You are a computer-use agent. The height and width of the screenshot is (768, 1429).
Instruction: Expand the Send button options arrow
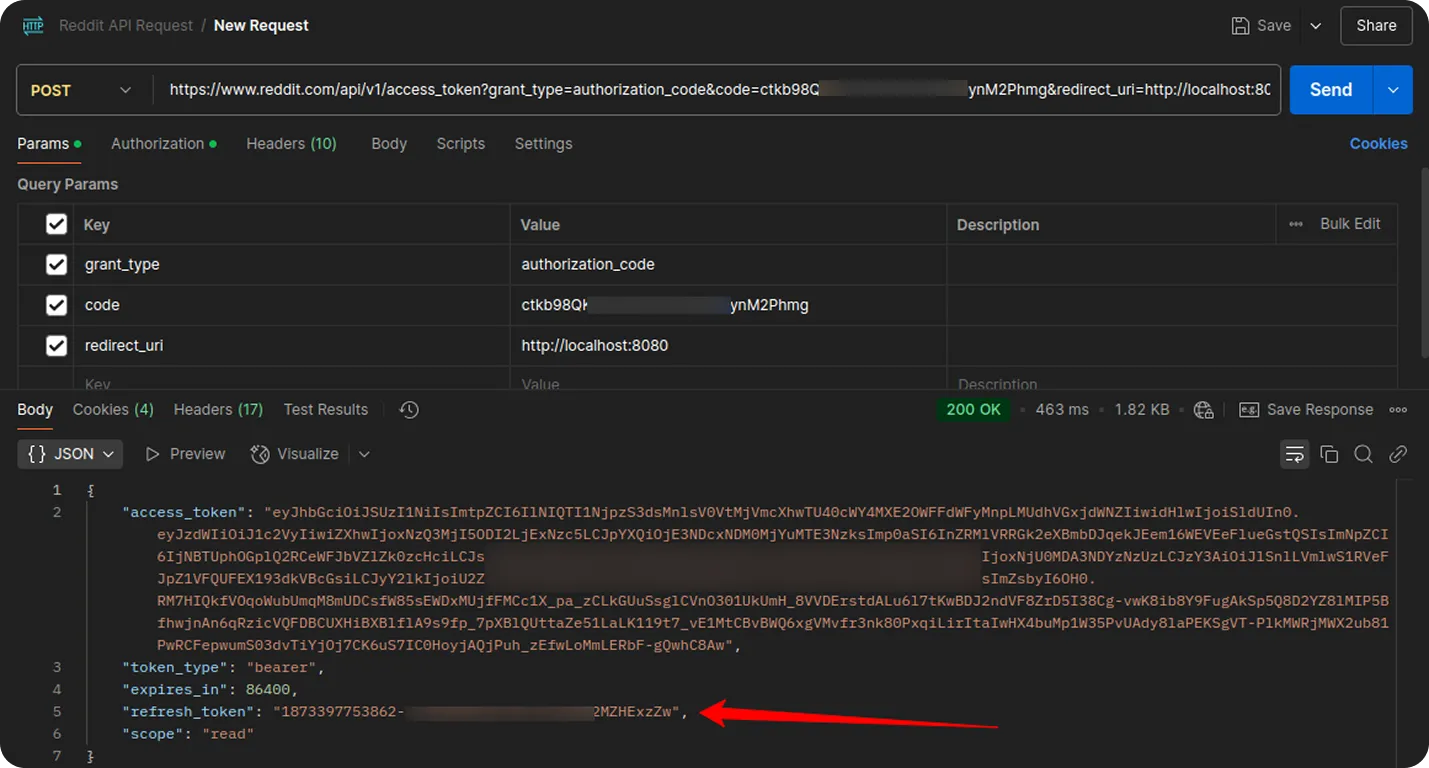pyautogui.click(x=1393, y=90)
